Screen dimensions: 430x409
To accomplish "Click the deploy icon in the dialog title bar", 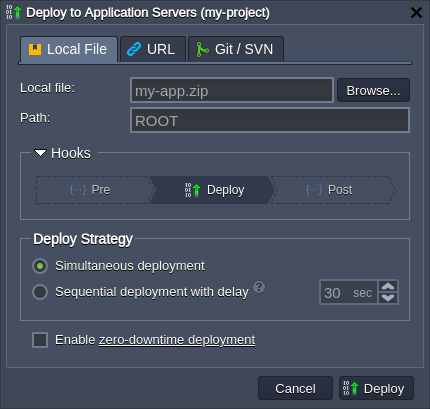I will click(14, 12).
